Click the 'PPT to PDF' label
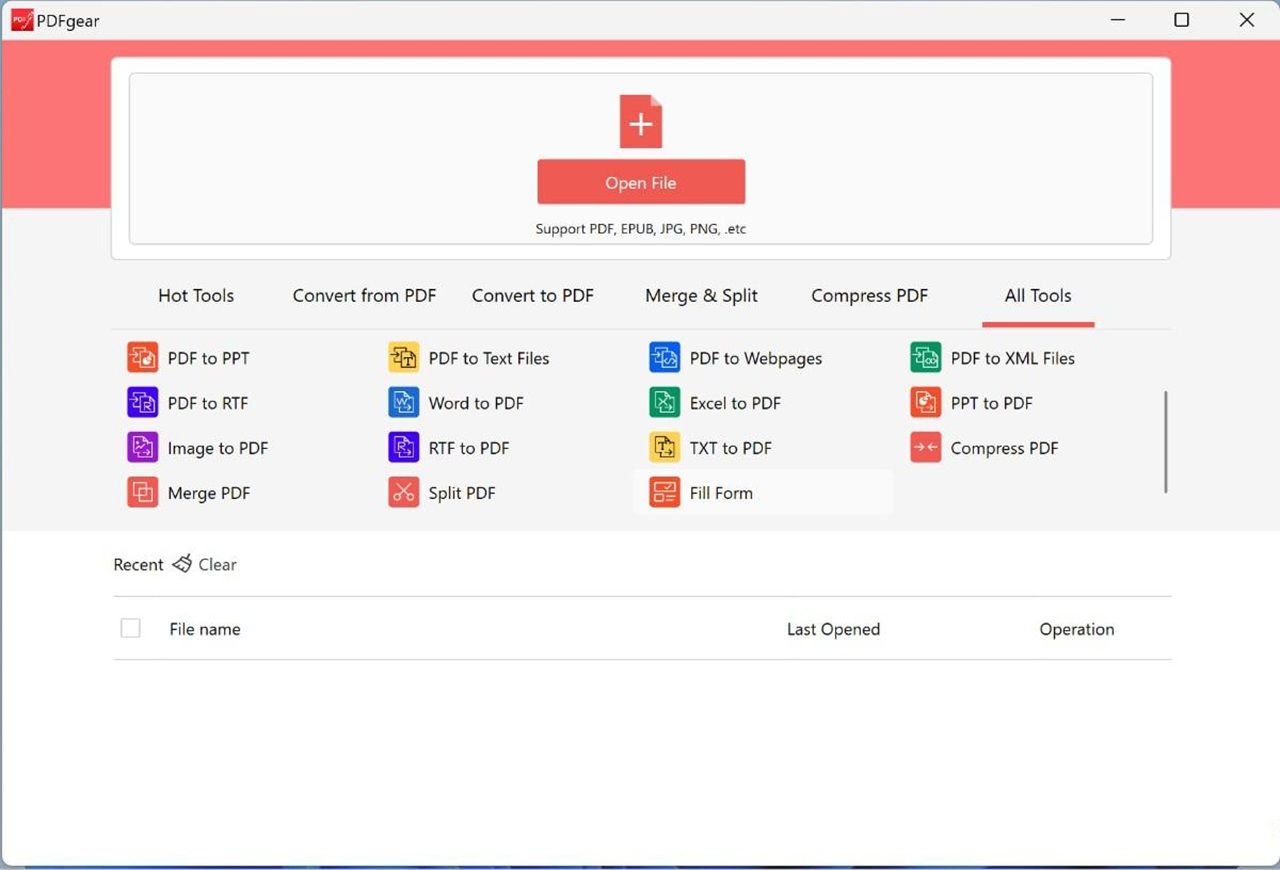The height and width of the screenshot is (870, 1280). 992,403
